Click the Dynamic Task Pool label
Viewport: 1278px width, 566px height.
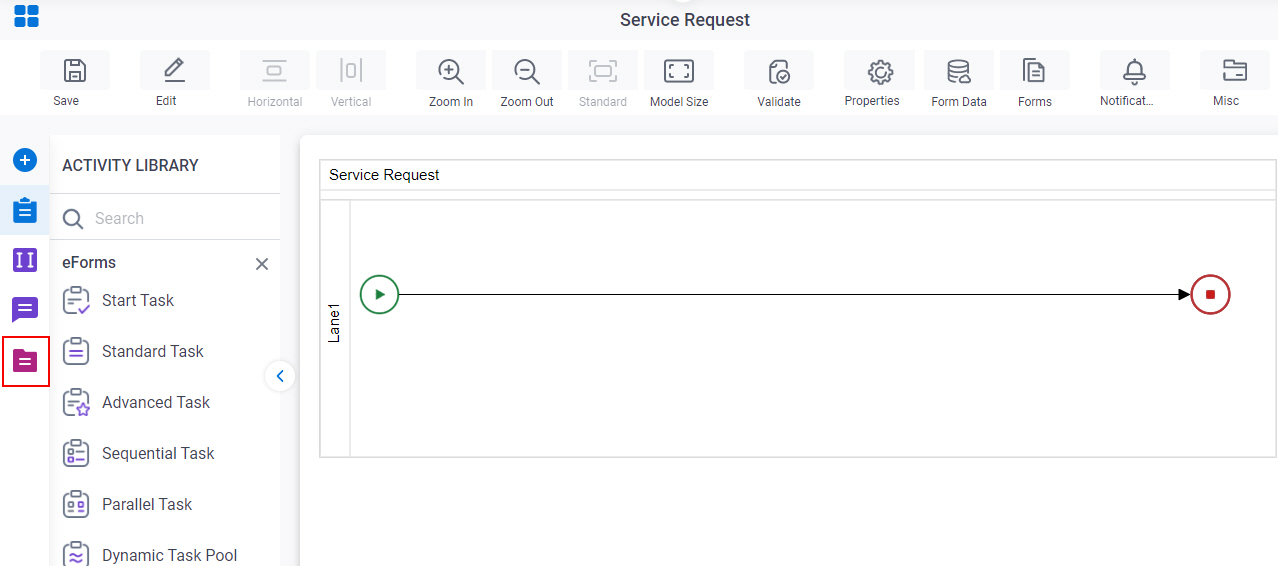click(170, 555)
